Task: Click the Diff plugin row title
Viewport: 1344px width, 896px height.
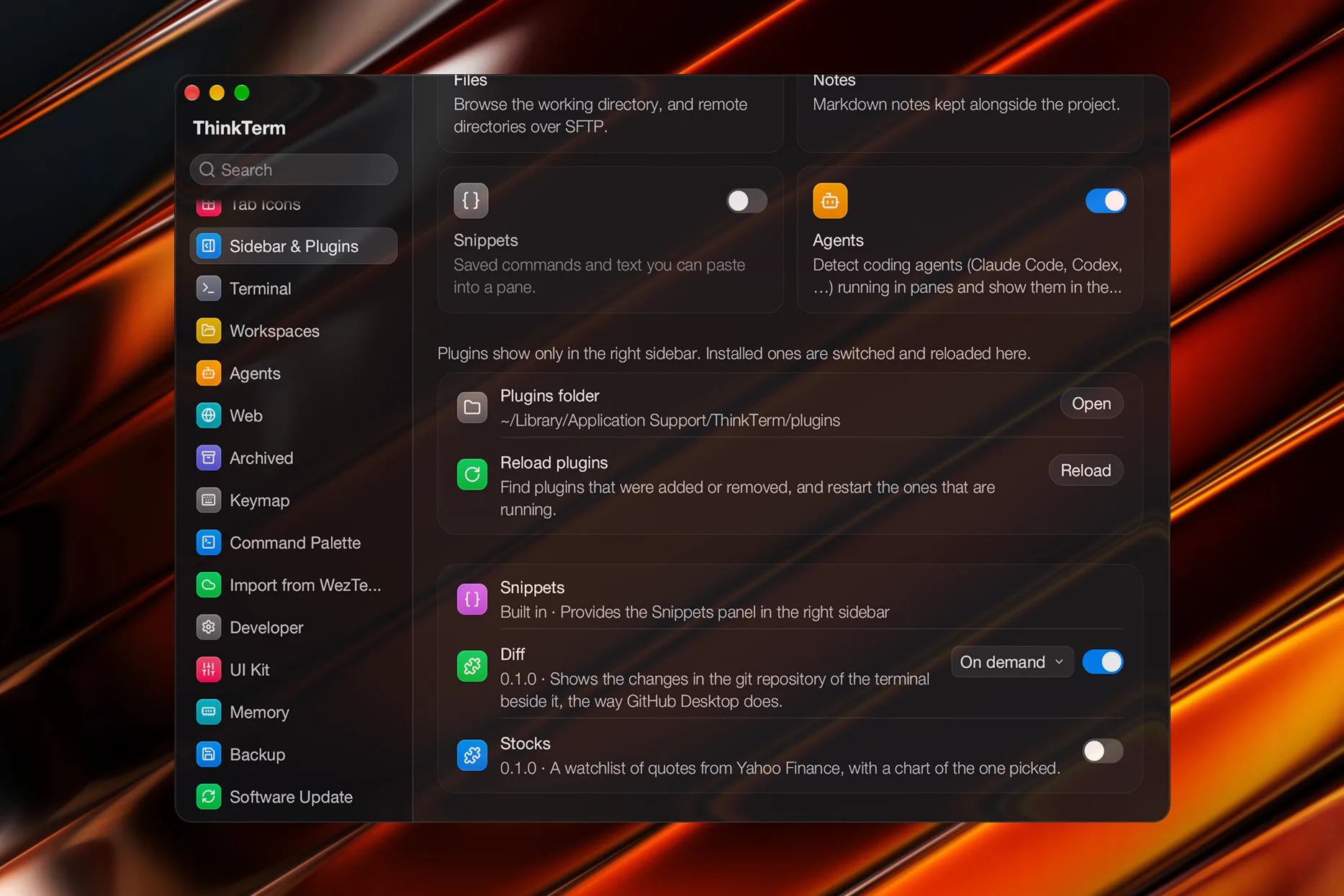Action: [512, 654]
